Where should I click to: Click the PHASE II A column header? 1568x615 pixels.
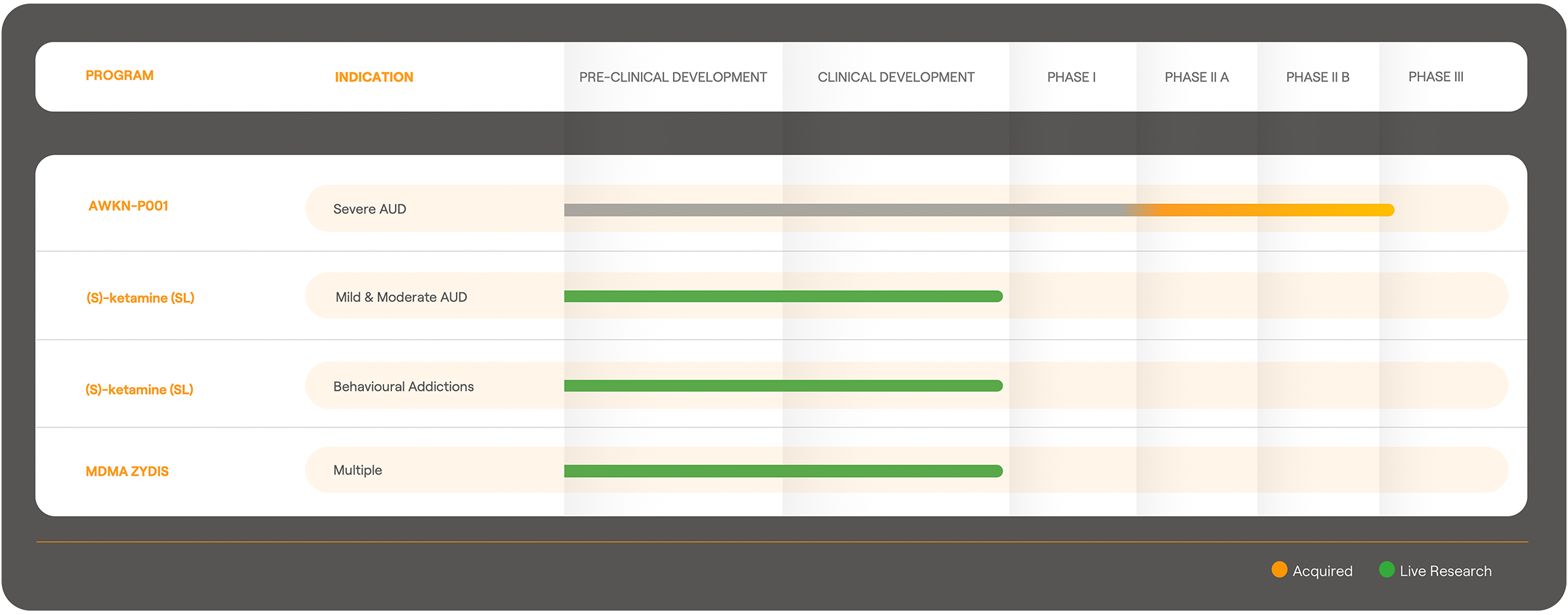coord(1197,77)
